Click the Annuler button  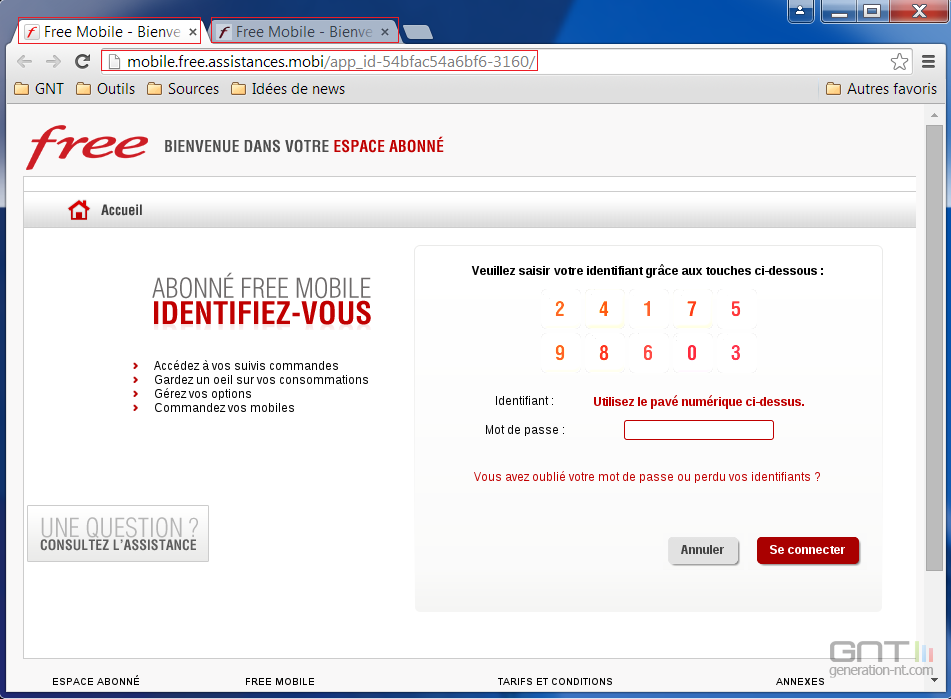(702, 550)
